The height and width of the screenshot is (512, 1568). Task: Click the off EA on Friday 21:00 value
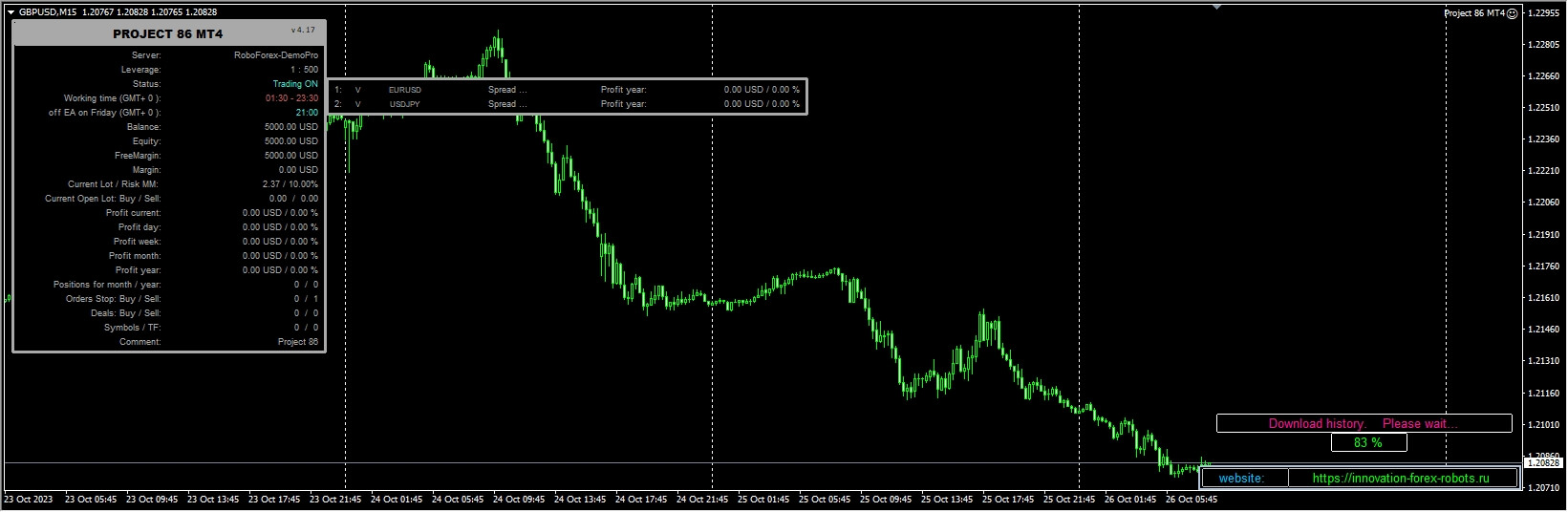point(307,113)
